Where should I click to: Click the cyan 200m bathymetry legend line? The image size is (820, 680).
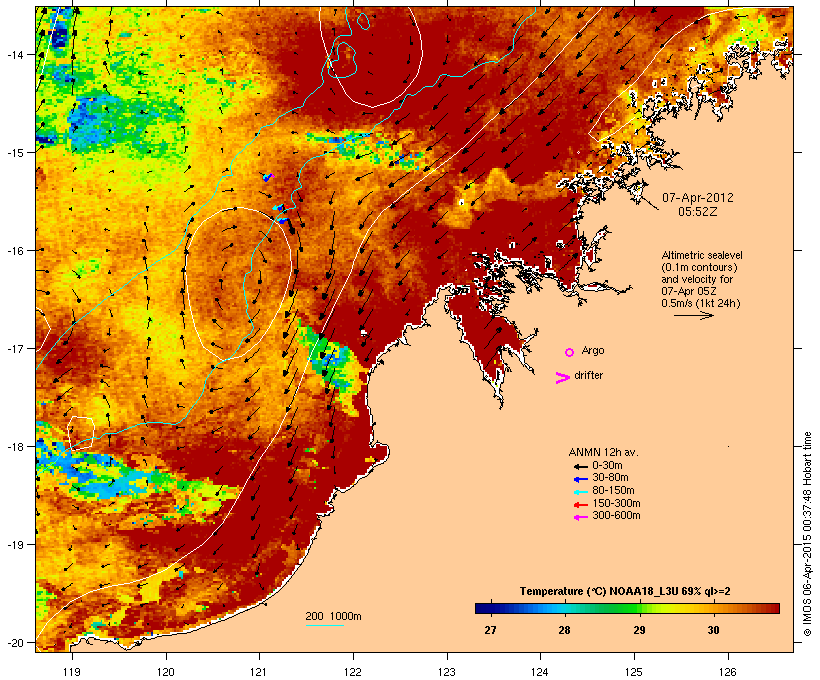pyautogui.click(x=324, y=625)
